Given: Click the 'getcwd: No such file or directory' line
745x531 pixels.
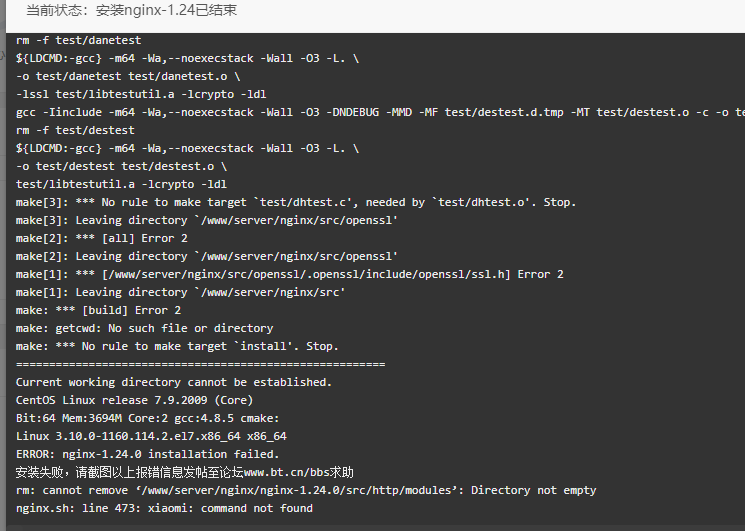Looking at the screenshot, I should click(x=144, y=329).
